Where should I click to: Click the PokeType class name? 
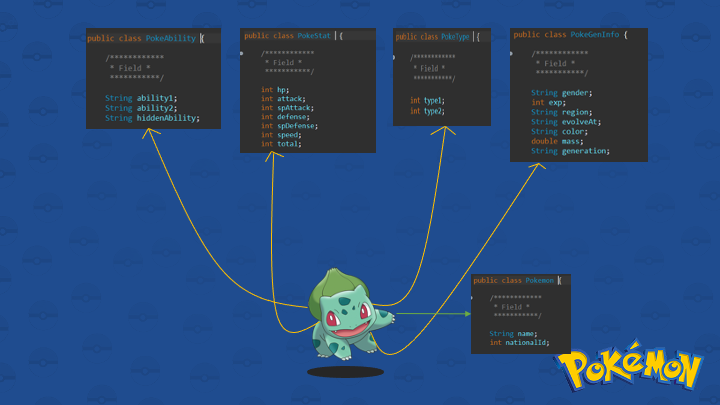tap(455, 37)
